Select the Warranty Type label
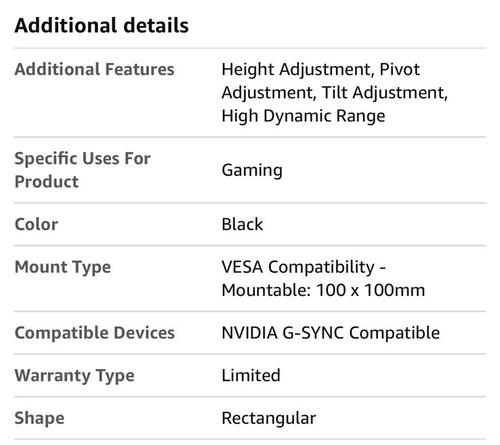Viewport: 500px width, 445px height. click(x=75, y=376)
